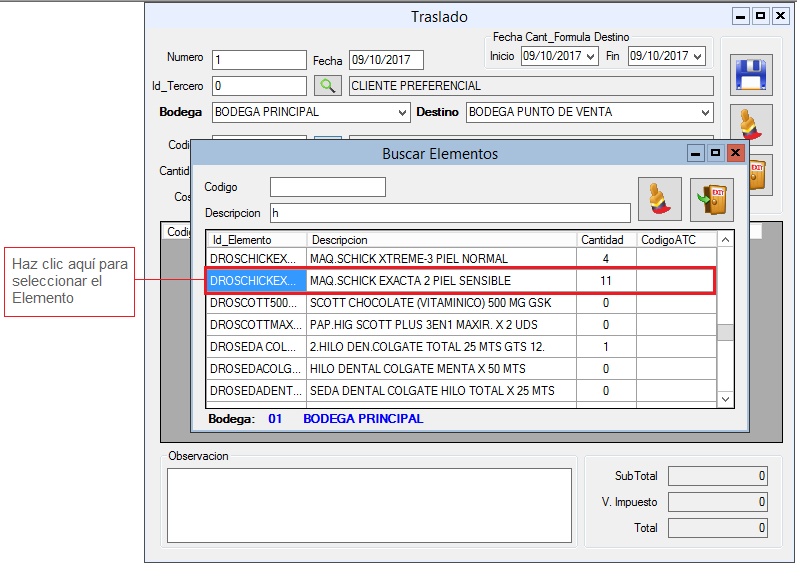
Task: Close the Buscar Elementos dialog
Action: 736,153
